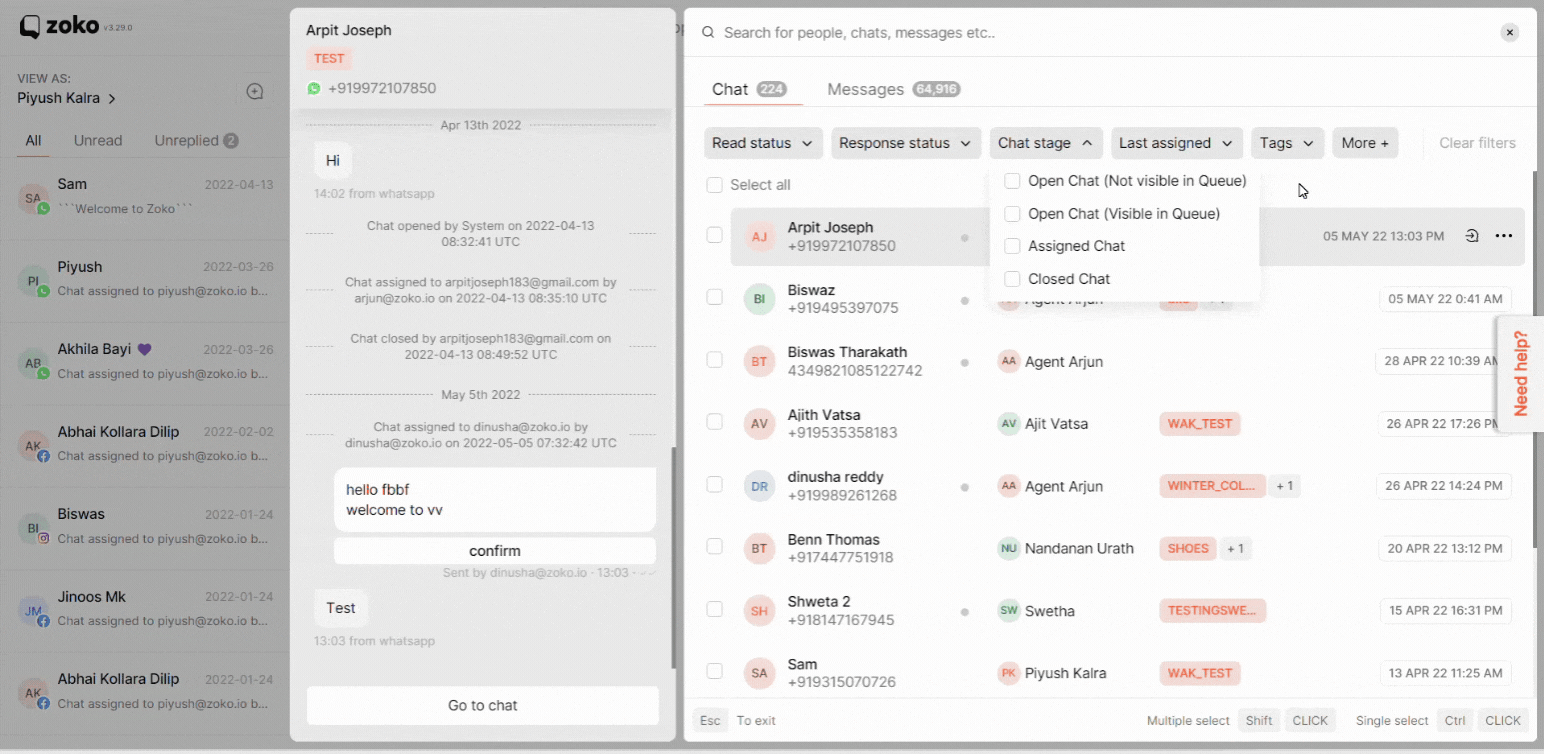Click SHOES tag on Benn Thomas row
This screenshot has width=1544, height=754.
click(x=1188, y=548)
